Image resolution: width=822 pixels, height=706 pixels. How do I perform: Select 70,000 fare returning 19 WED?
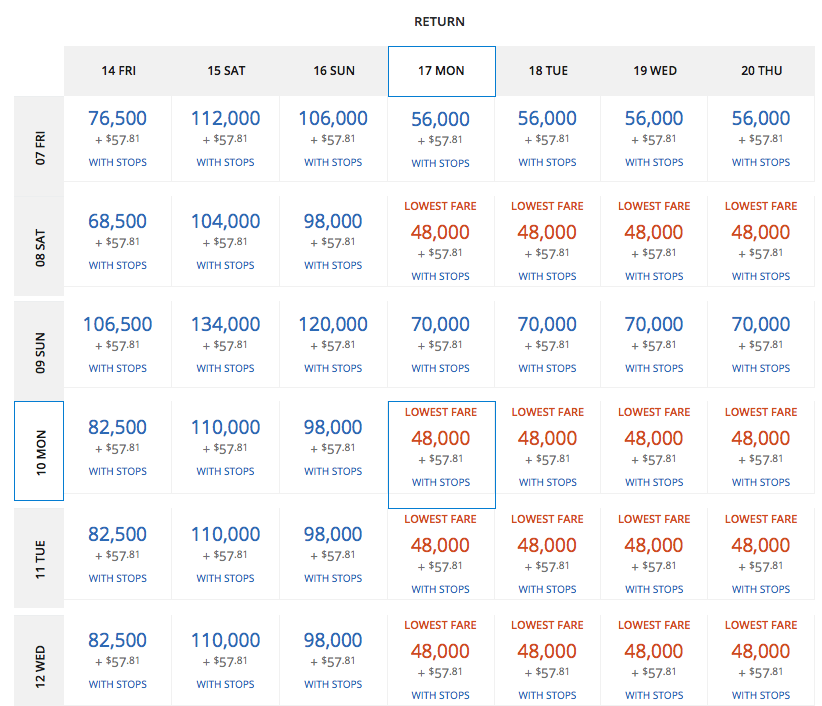[x=654, y=325]
